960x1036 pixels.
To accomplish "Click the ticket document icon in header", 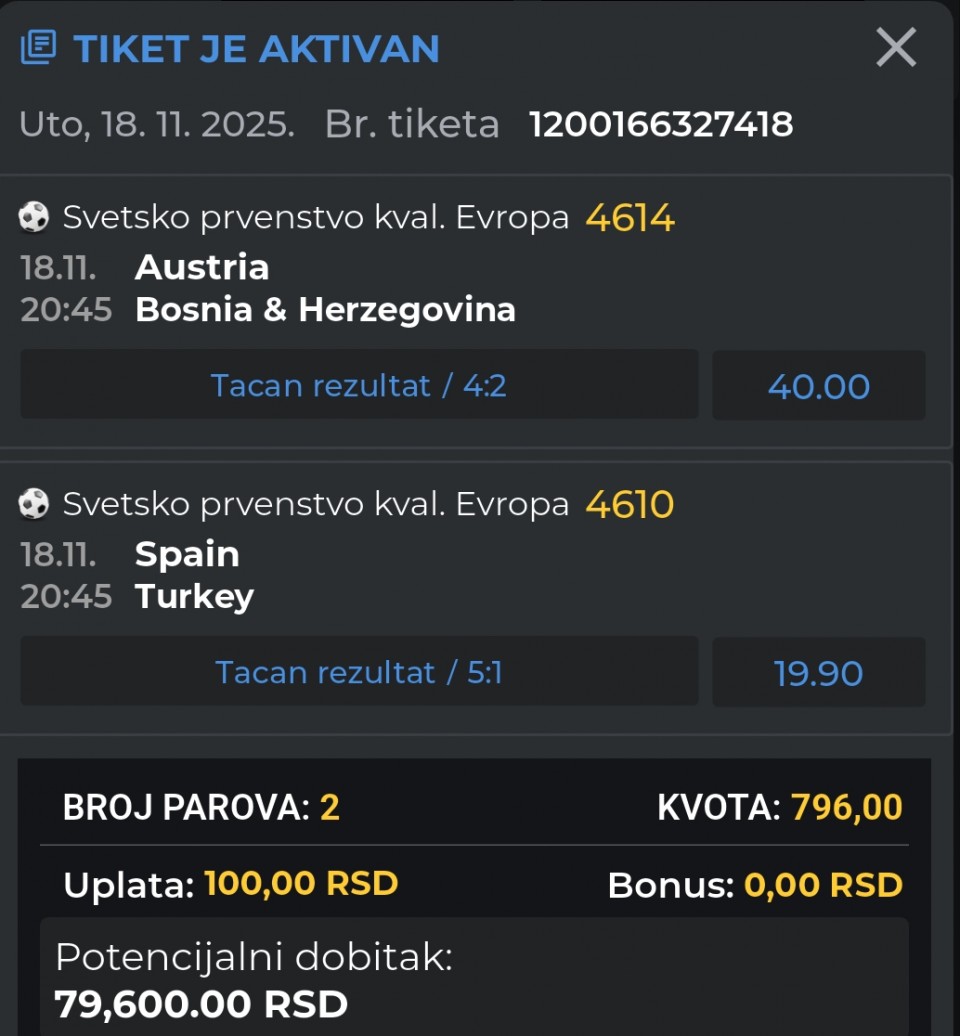I will pos(39,48).
